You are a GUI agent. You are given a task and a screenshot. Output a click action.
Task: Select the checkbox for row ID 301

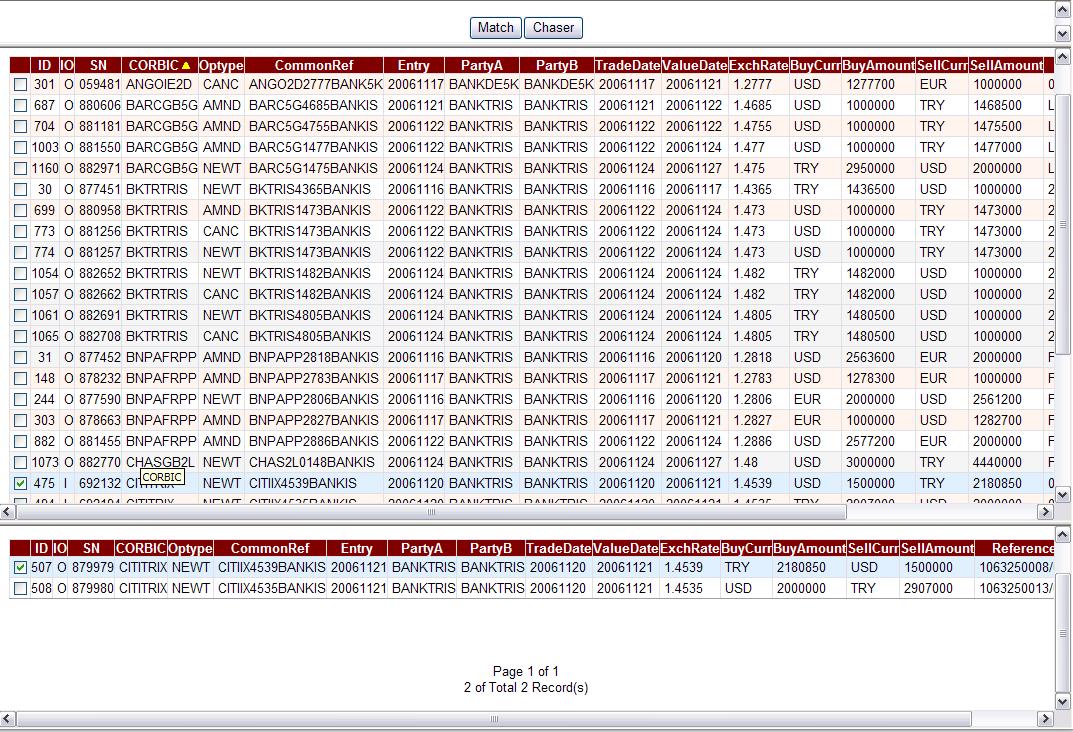(x=21, y=85)
